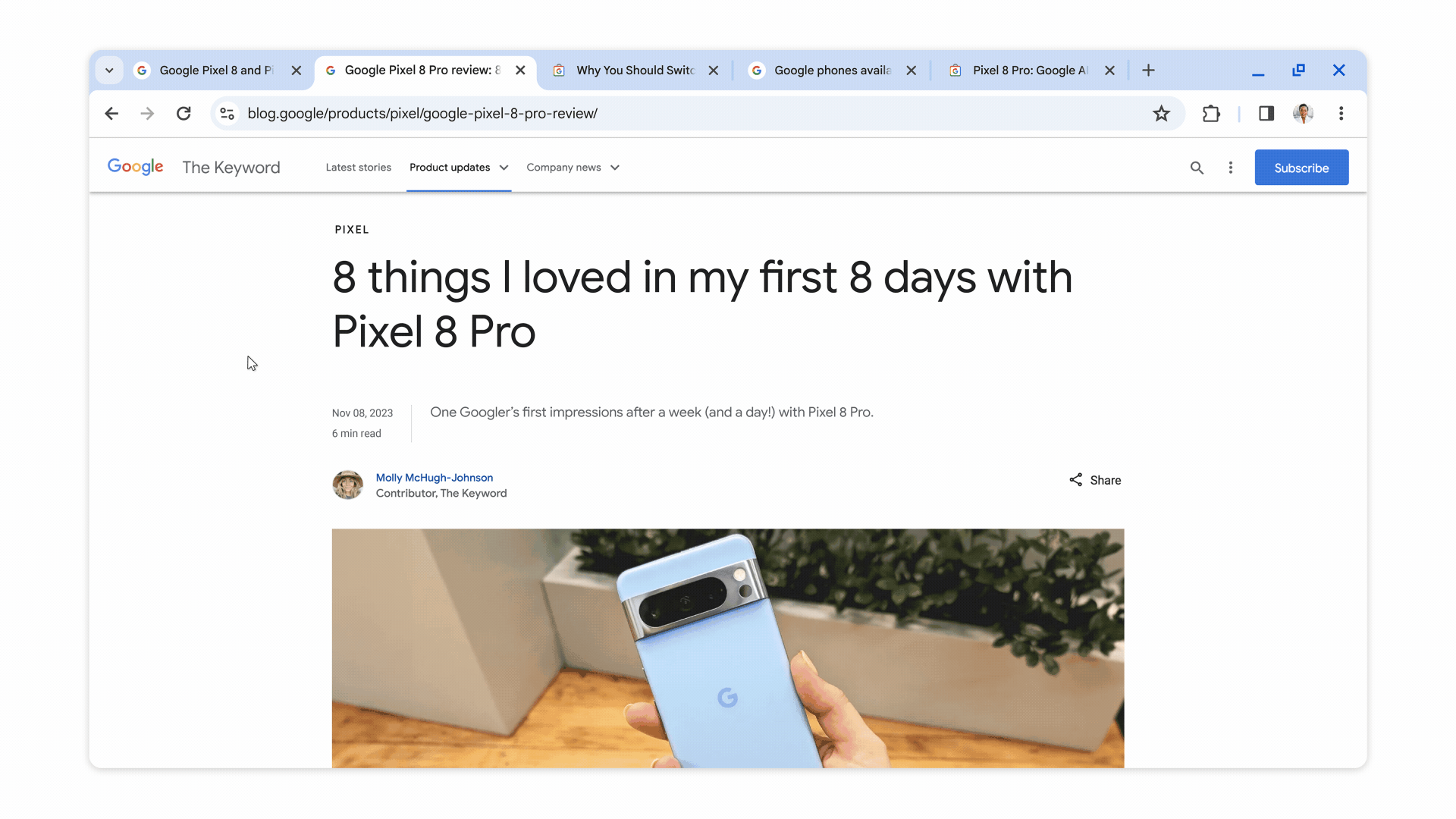Click the Google Pixel 8 Pro hero image
The height and width of the screenshot is (819, 1456).
point(728,649)
